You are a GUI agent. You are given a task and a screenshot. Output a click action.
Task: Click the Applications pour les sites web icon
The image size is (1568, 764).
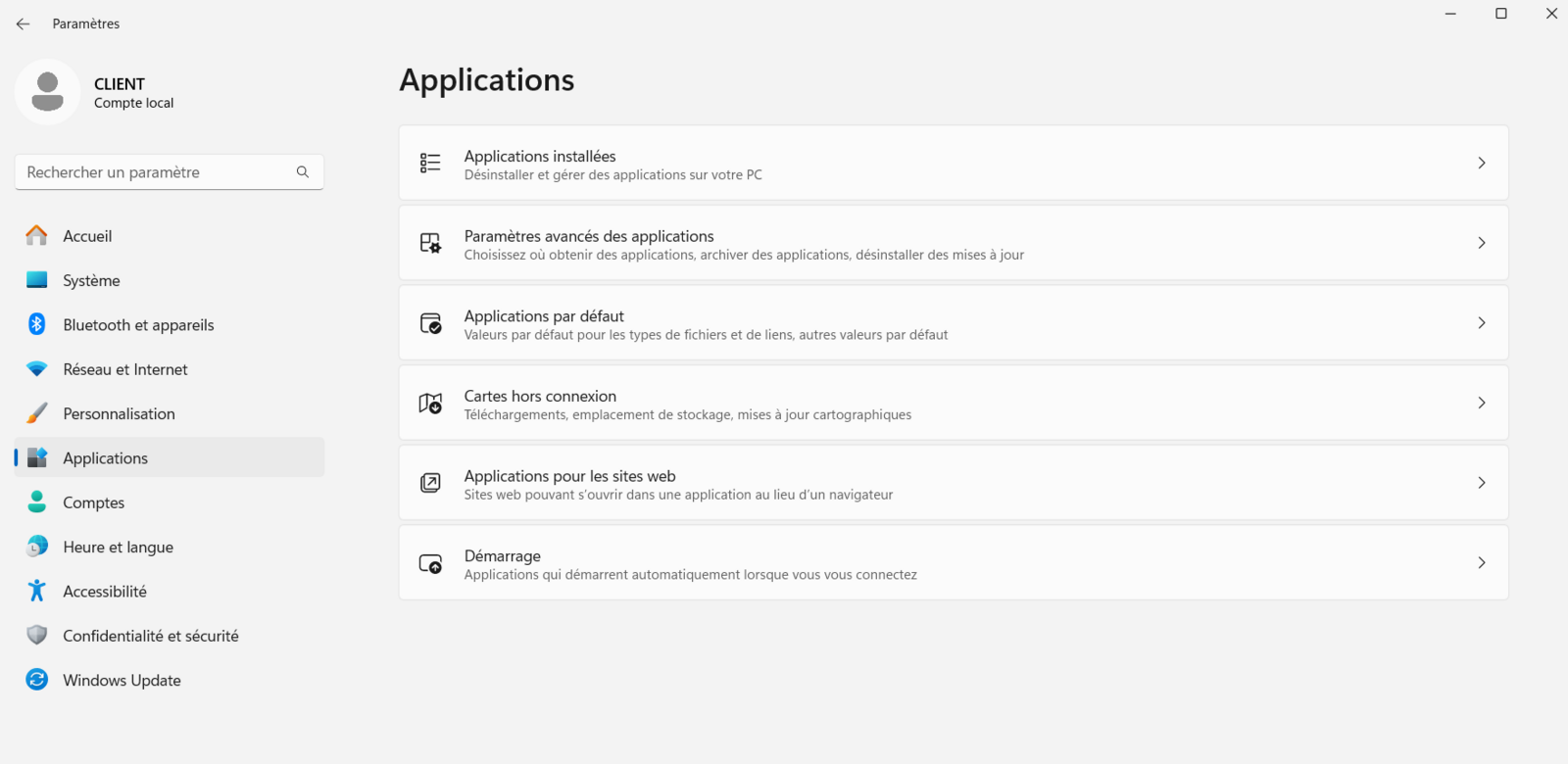click(x=430, y=483)
